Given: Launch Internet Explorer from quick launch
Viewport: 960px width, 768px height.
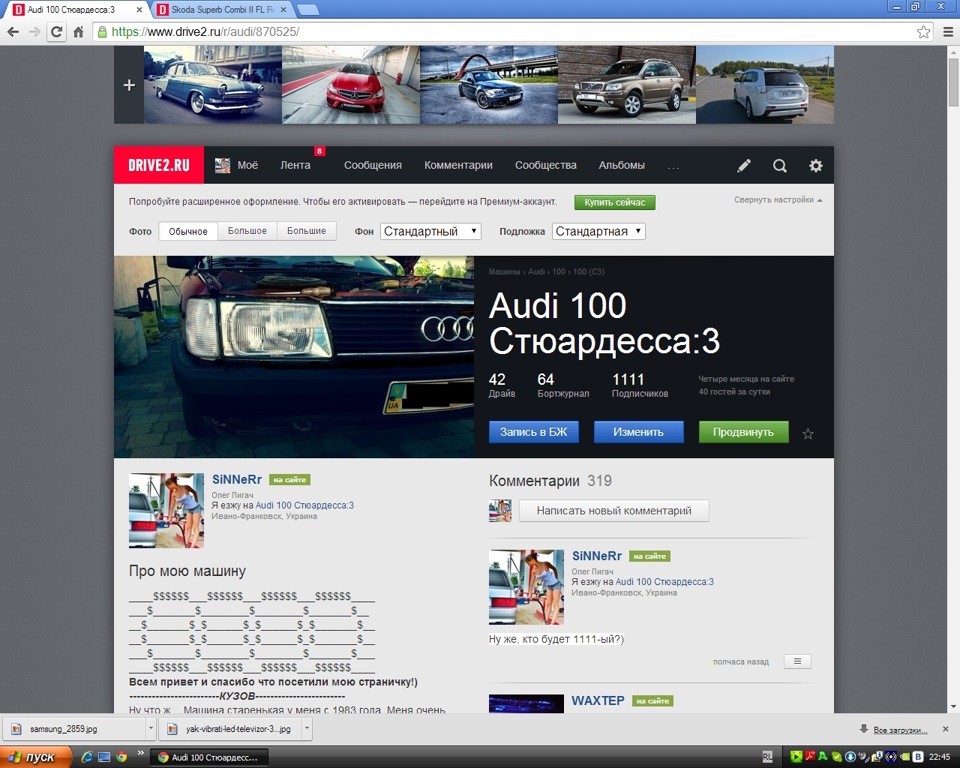Looking at the screenshot, I should [x=87, y=757].
